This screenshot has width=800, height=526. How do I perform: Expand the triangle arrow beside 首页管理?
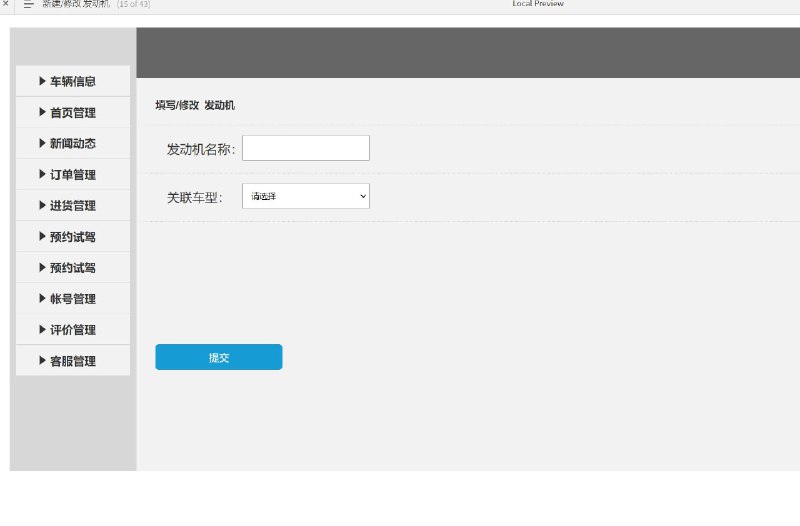tap(42, 112)
